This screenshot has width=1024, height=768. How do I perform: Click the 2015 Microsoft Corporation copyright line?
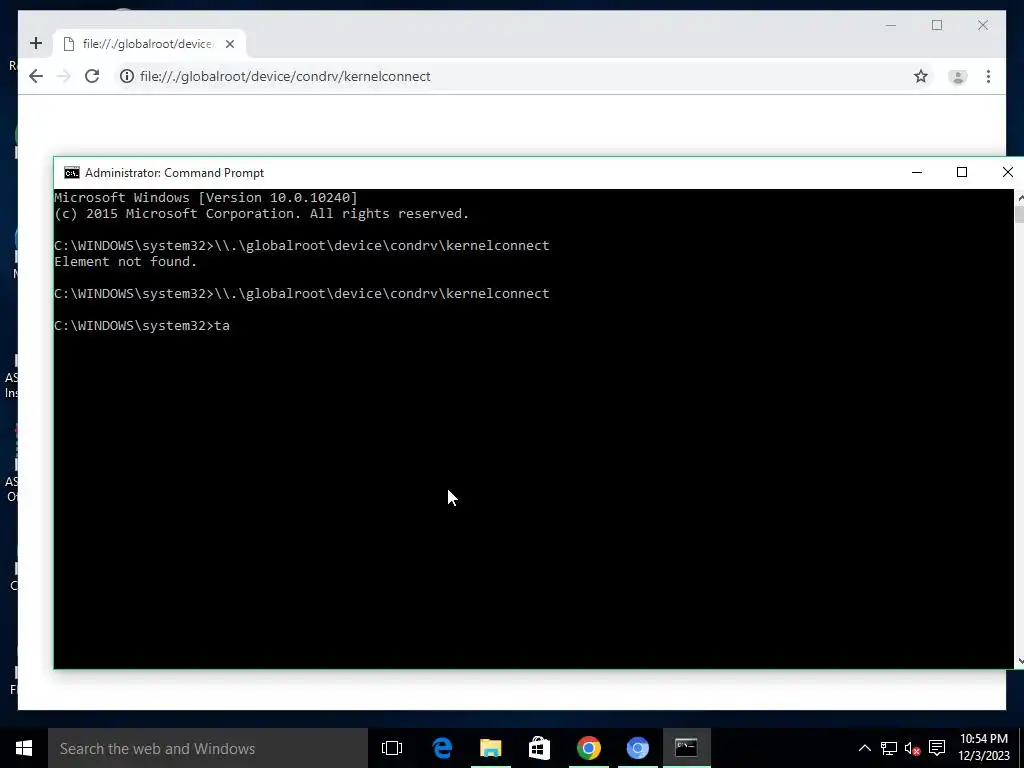tap(261, 214)
